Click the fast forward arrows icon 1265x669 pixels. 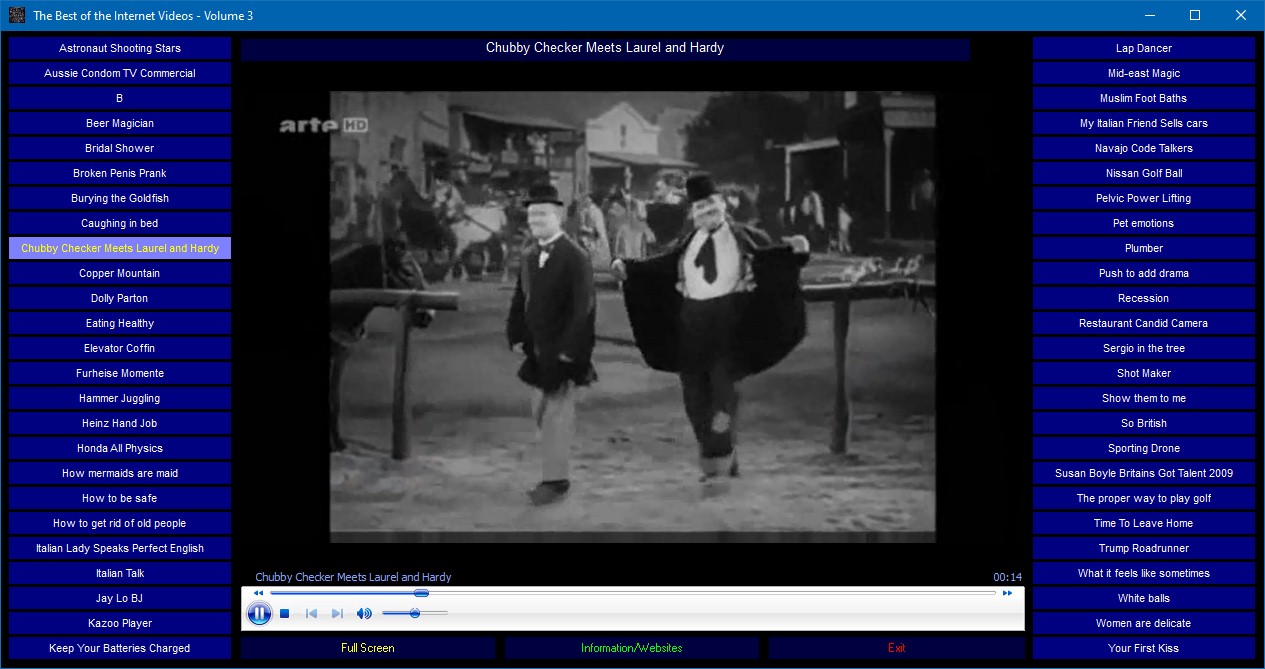pos(1007,593)
